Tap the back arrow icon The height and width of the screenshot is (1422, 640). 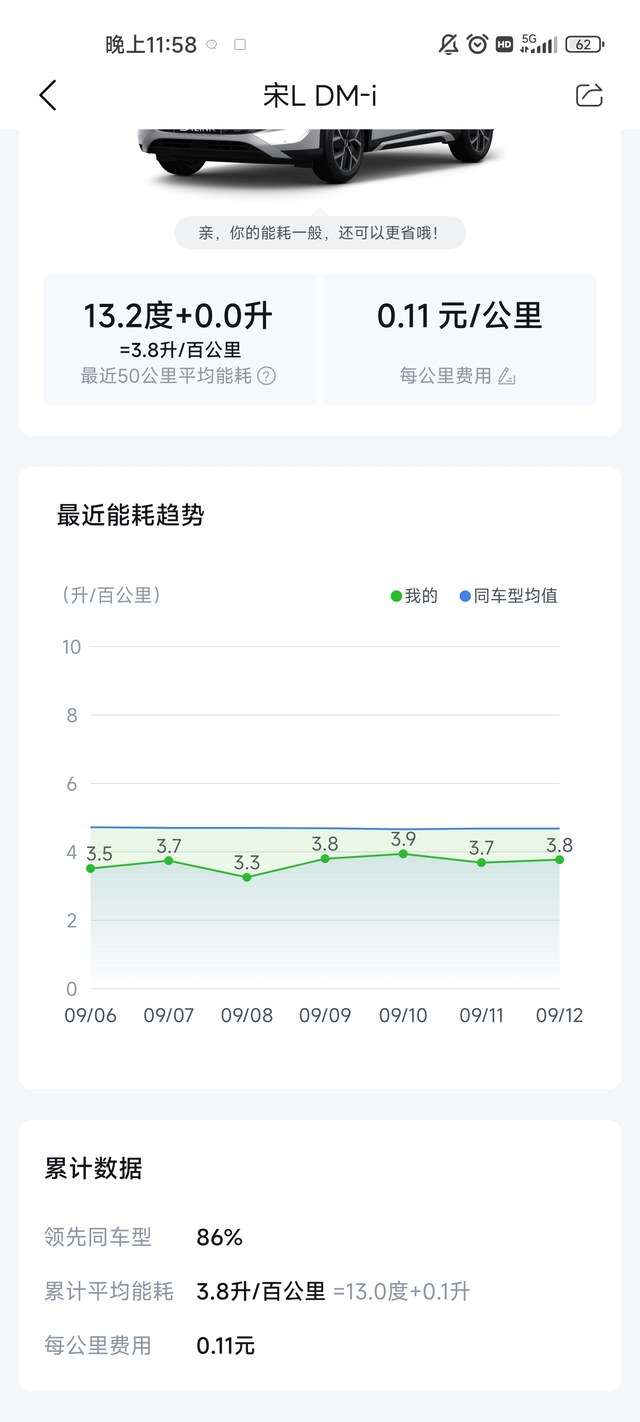click(x=48, y=95)
